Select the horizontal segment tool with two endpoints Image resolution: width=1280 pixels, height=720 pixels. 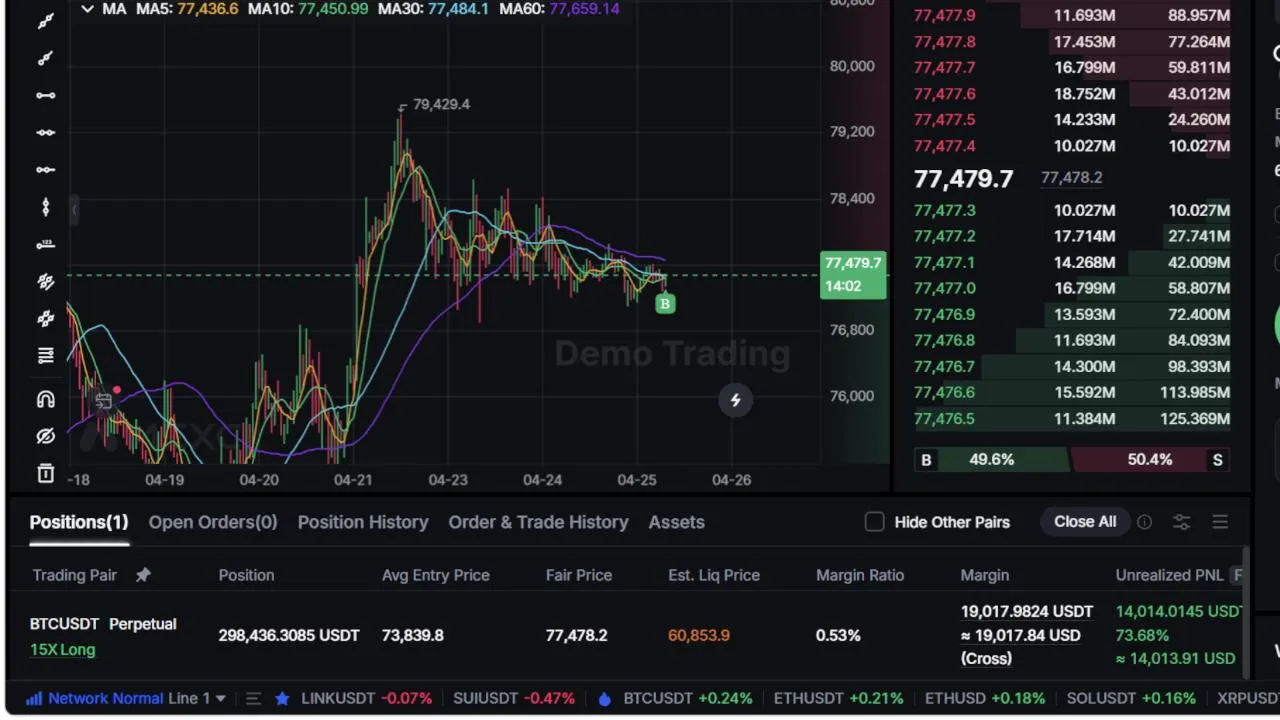(46, 95)
